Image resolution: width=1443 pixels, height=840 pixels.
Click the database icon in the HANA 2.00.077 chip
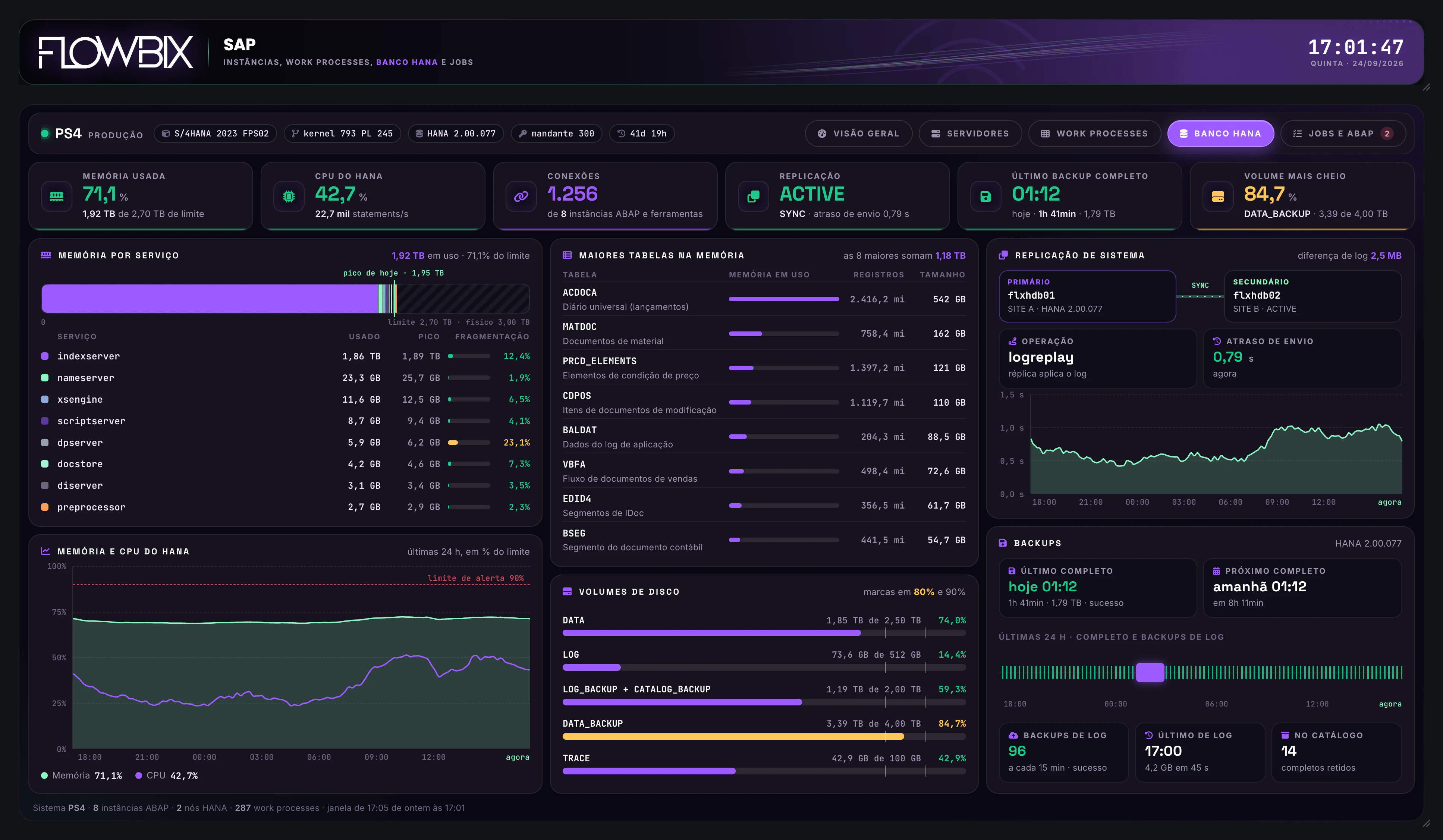click(x=419, y=133)
